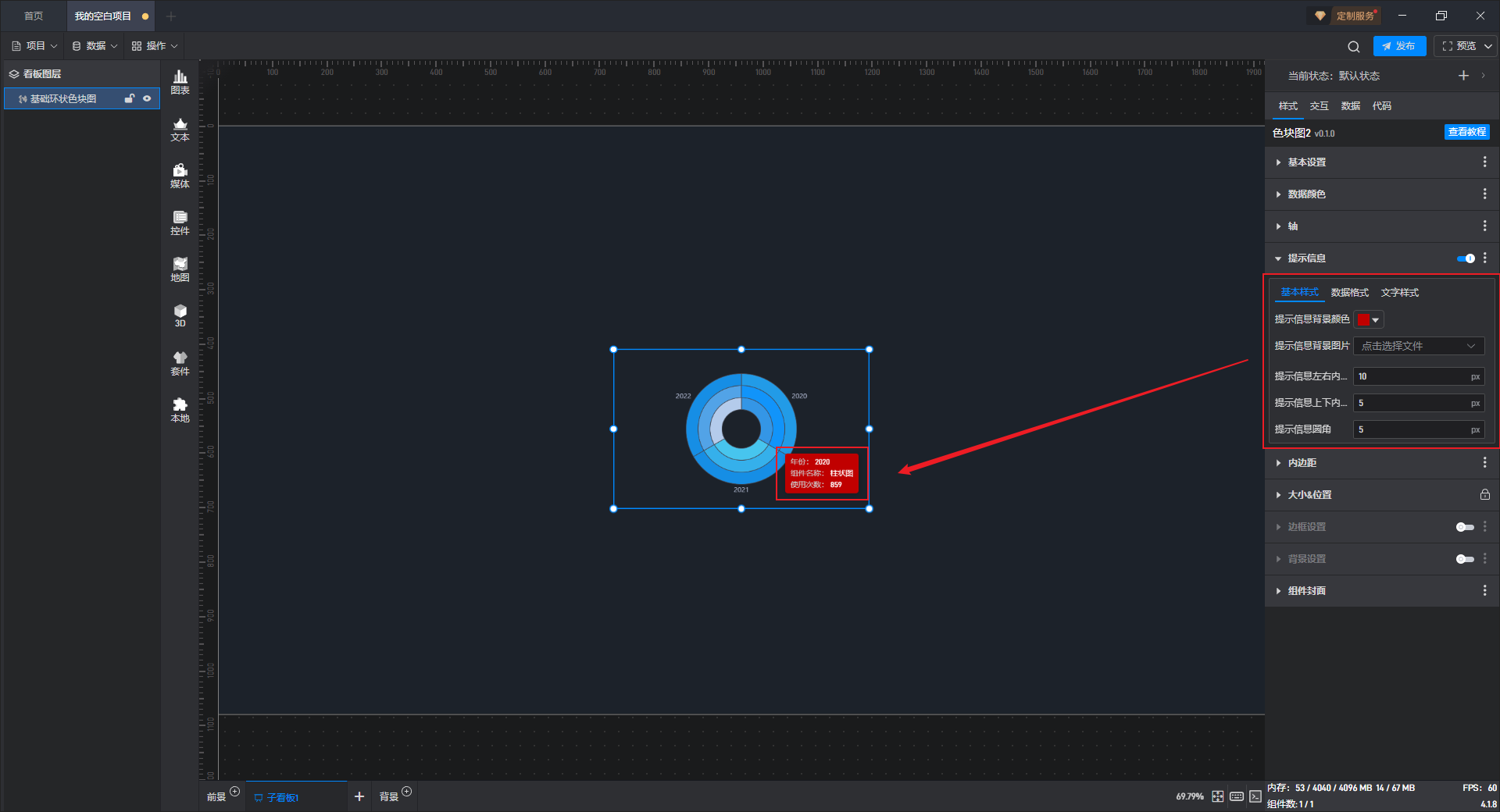Open 提示信息背景图片 file dropdown
The width and height of the screenshot is (1500, 812).
(1419, 346)
